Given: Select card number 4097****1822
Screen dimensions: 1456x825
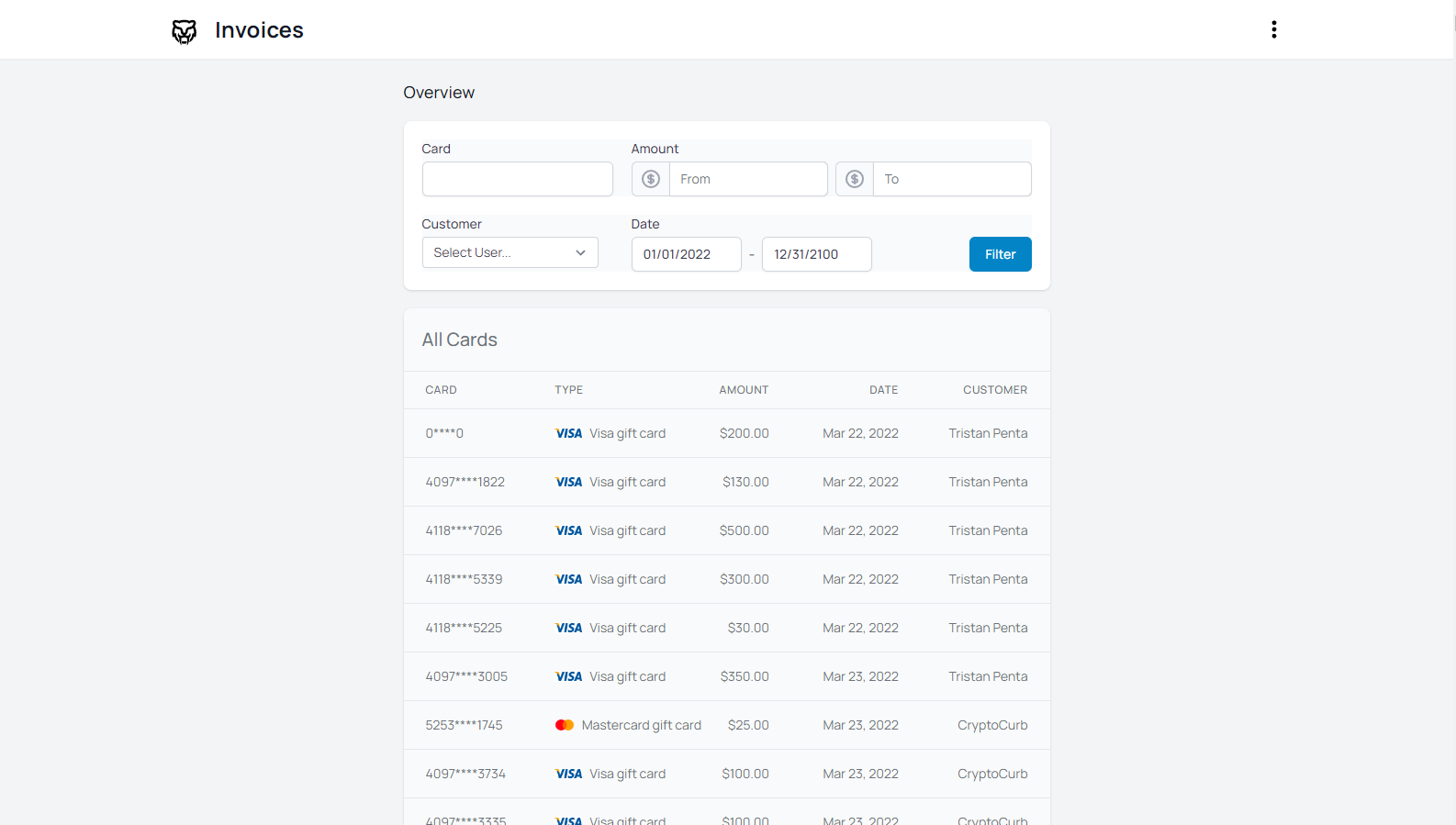Looking at the screenshot, I should tap(465, 482).
